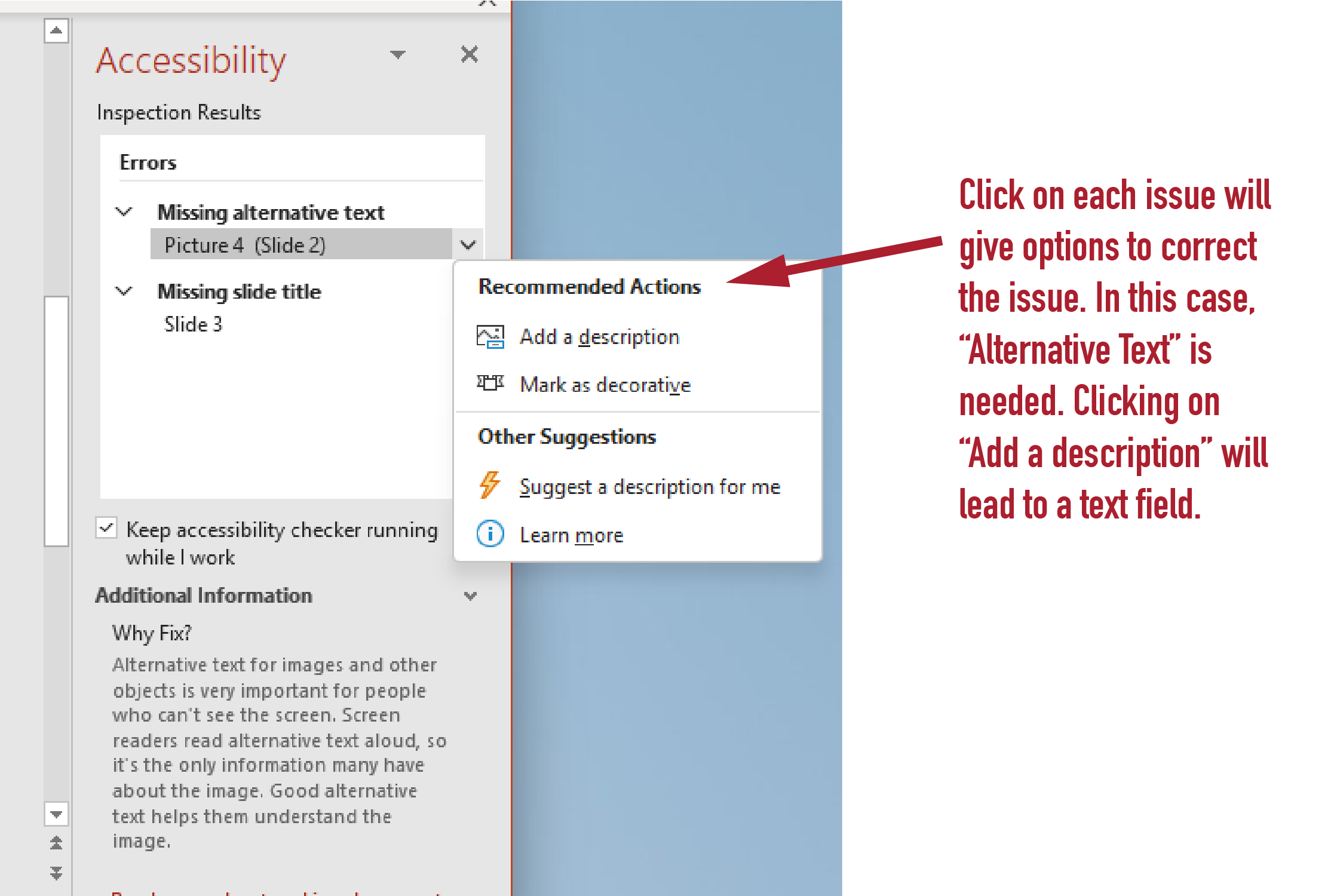Click the scrollbar up arrow
The image size is (1334, 896).
[56, 30]
